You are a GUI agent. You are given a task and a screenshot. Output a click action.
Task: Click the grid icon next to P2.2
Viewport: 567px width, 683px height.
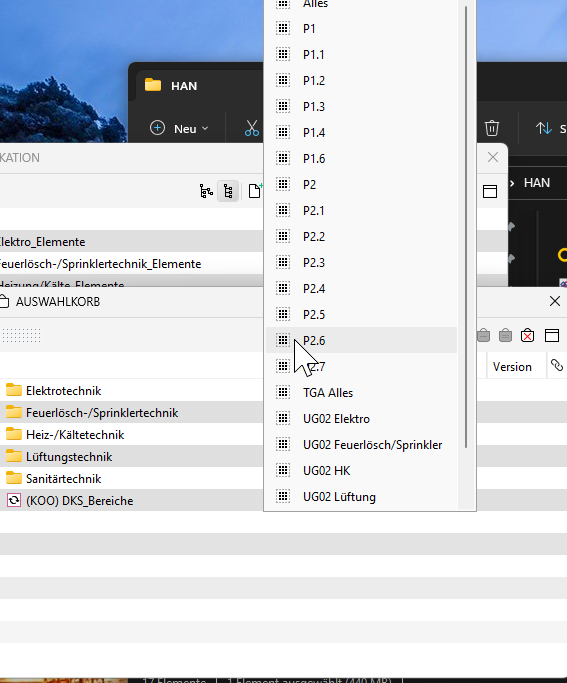[x=283, y=236]
